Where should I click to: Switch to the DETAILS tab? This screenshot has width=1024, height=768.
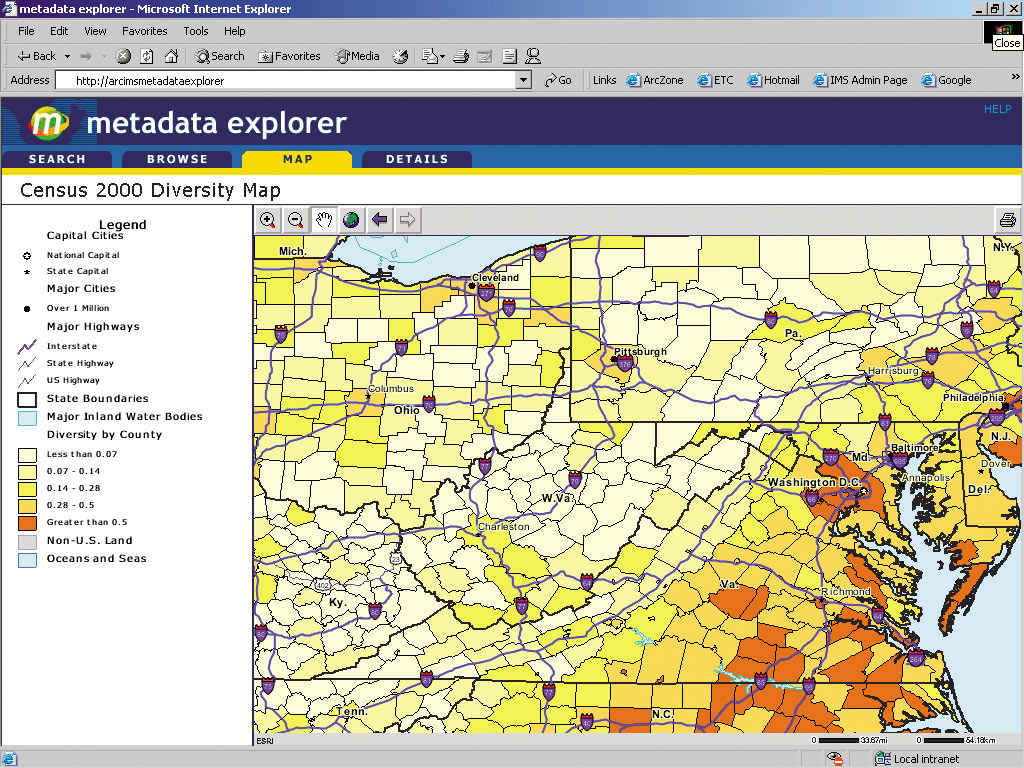[x=417, y=159]
